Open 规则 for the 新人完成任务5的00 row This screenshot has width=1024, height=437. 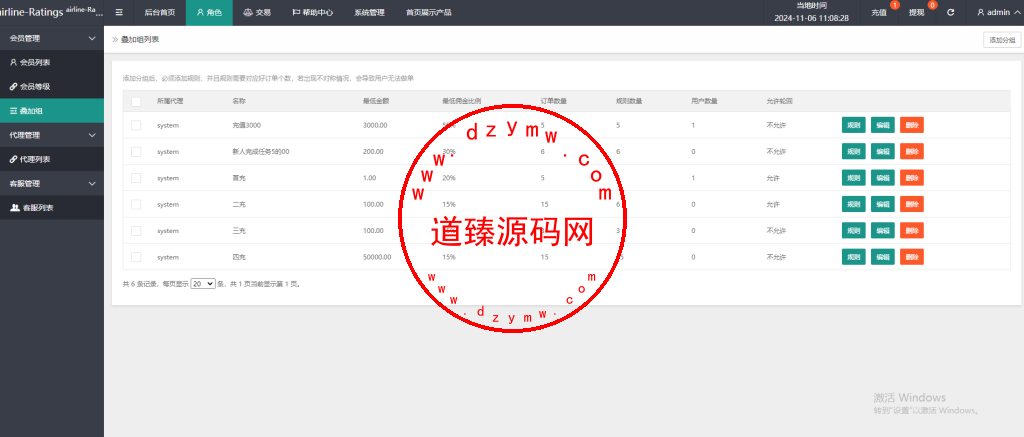tap(854, 152)
